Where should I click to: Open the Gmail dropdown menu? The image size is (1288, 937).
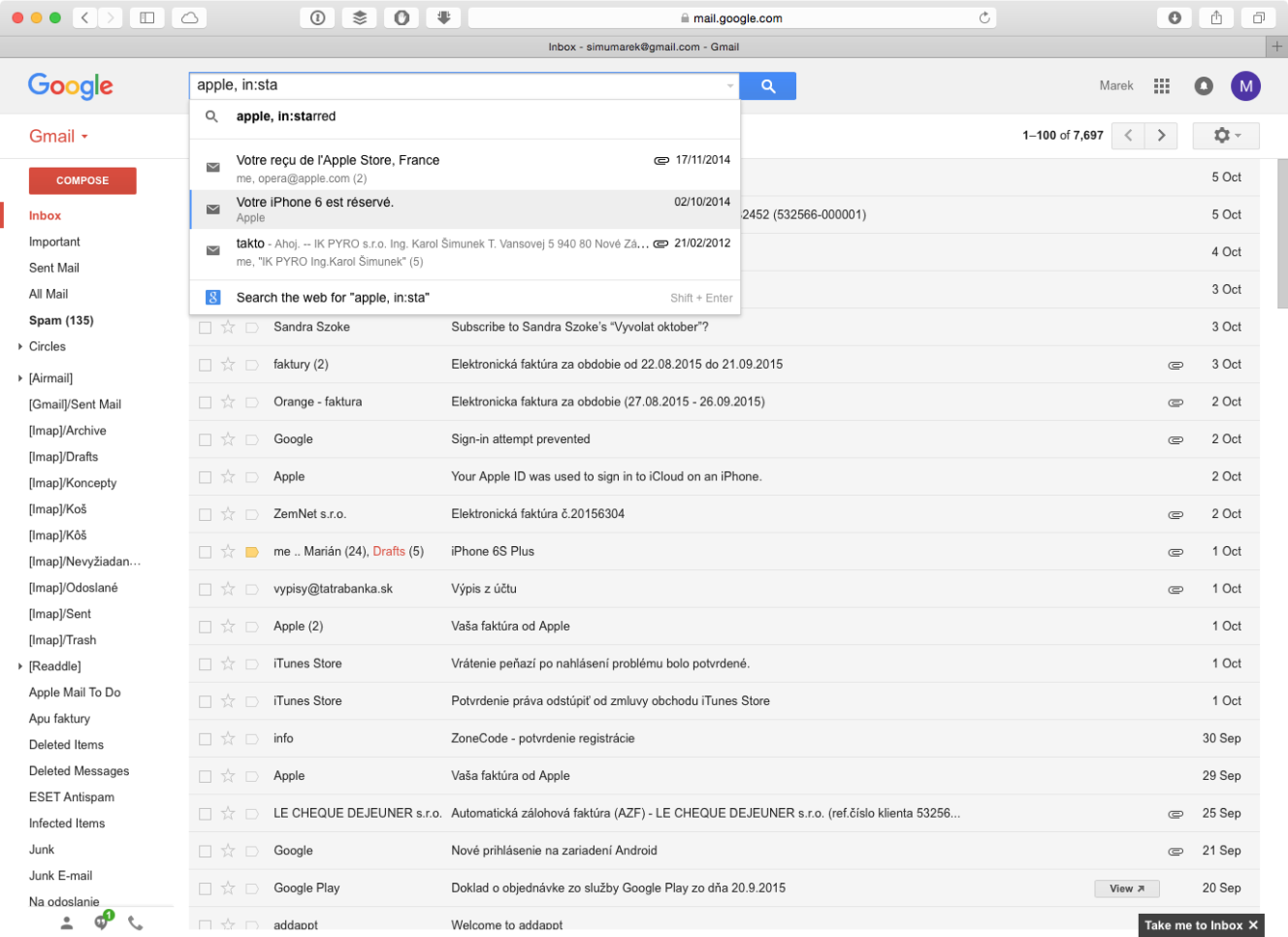pyautogui.click(x=58, y=137)
